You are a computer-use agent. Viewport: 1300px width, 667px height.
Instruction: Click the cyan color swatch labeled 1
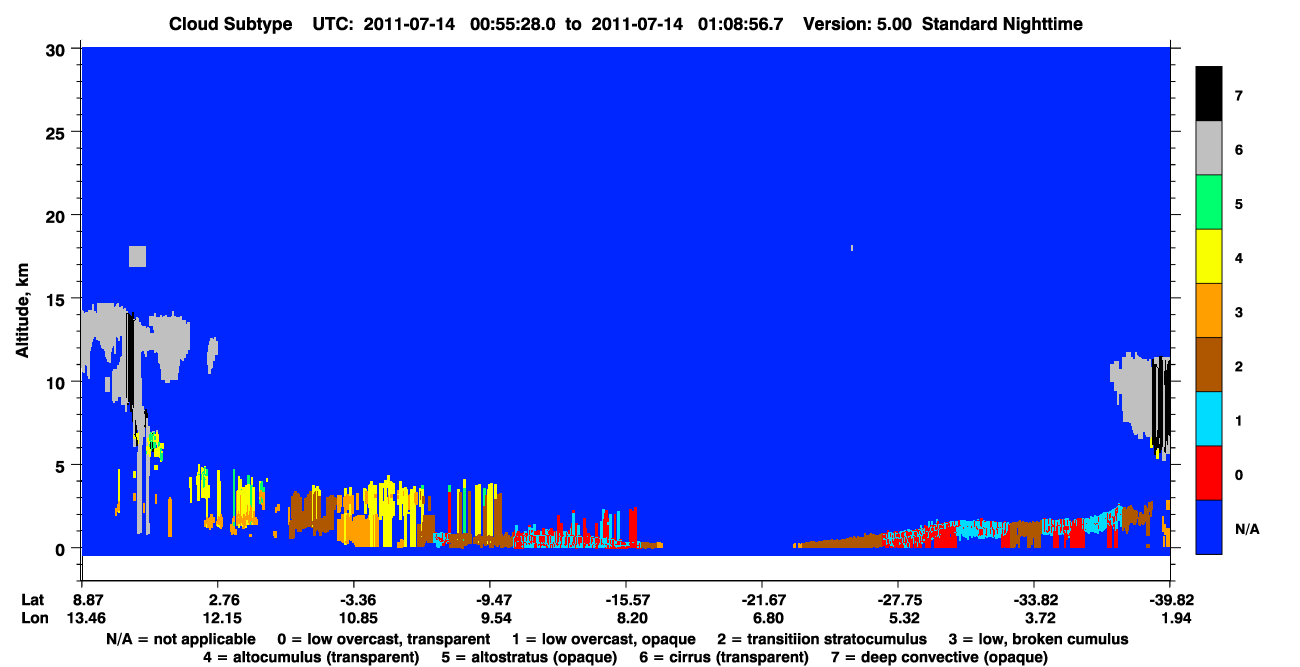point(1209,418)
